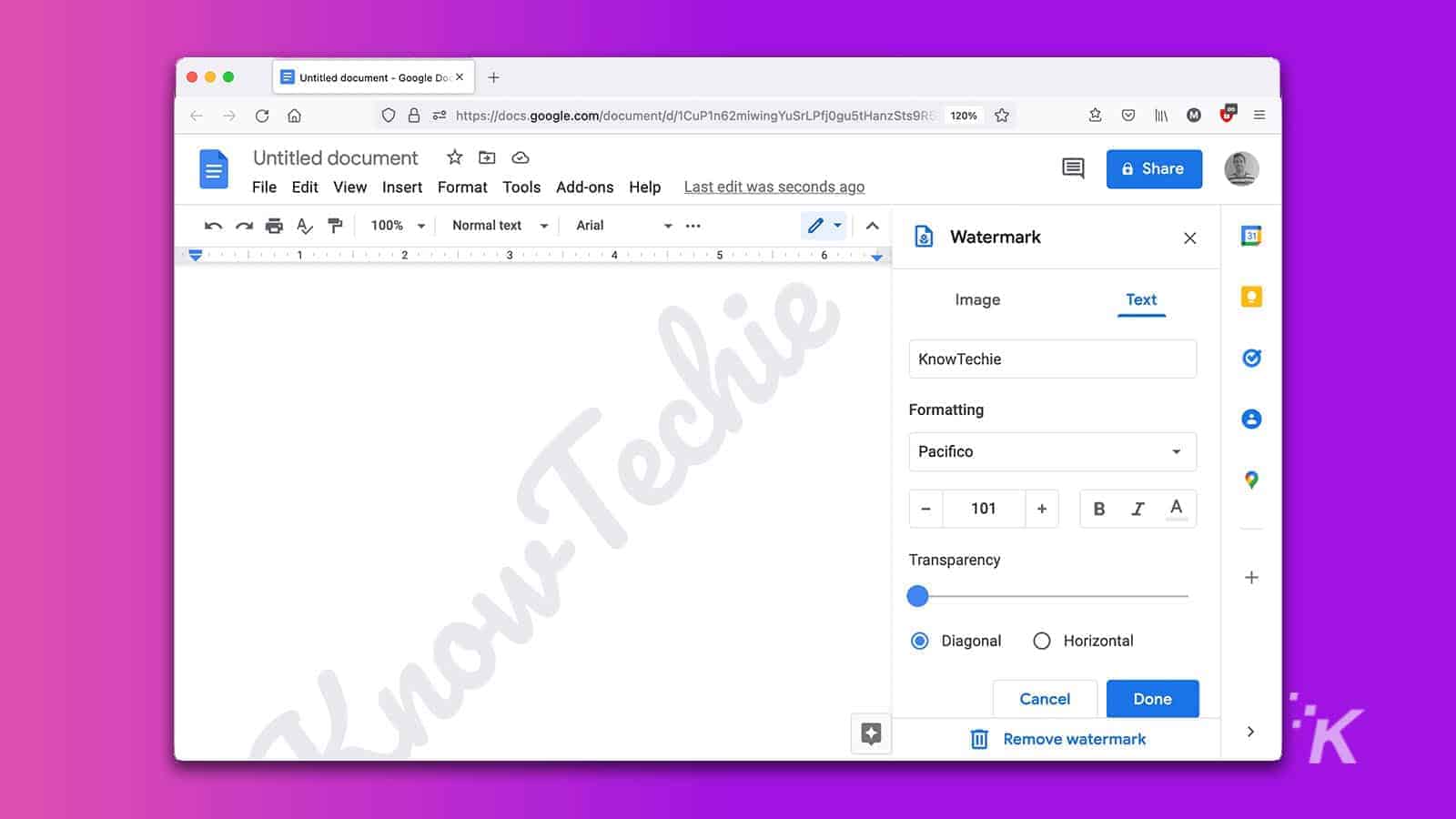Open Google Calendar from the right sidebar
The image size is (1456, 819).
[1251, 235]
